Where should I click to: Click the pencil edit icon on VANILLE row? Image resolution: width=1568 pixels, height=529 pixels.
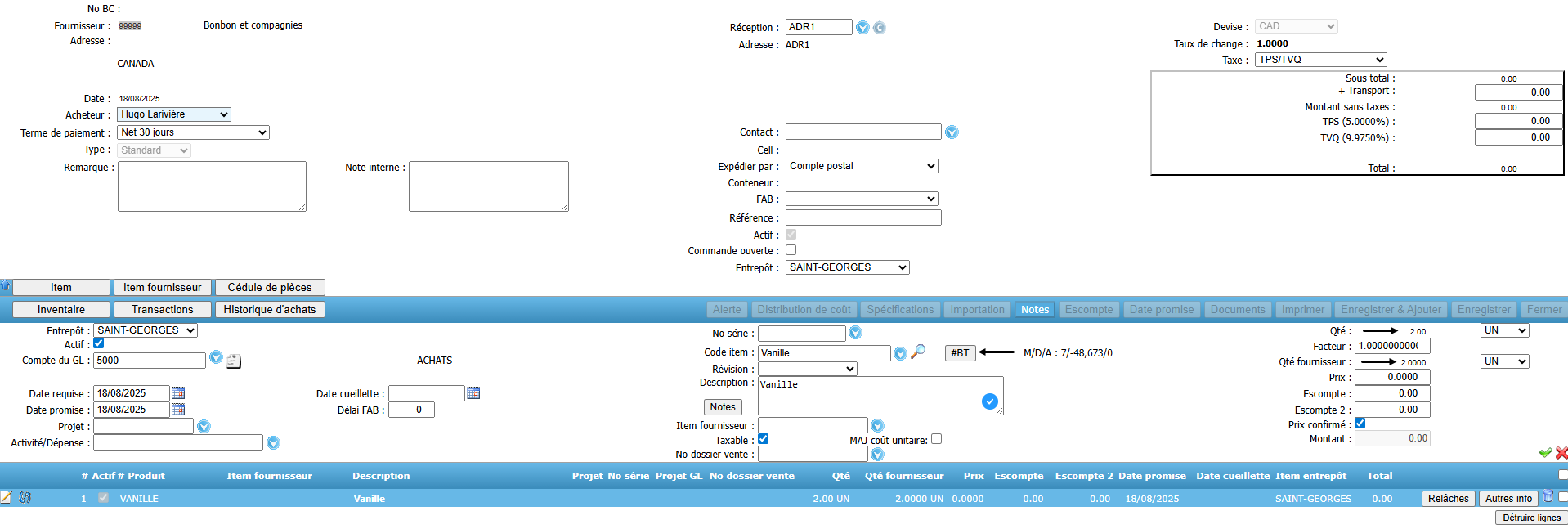click(7, 497)
